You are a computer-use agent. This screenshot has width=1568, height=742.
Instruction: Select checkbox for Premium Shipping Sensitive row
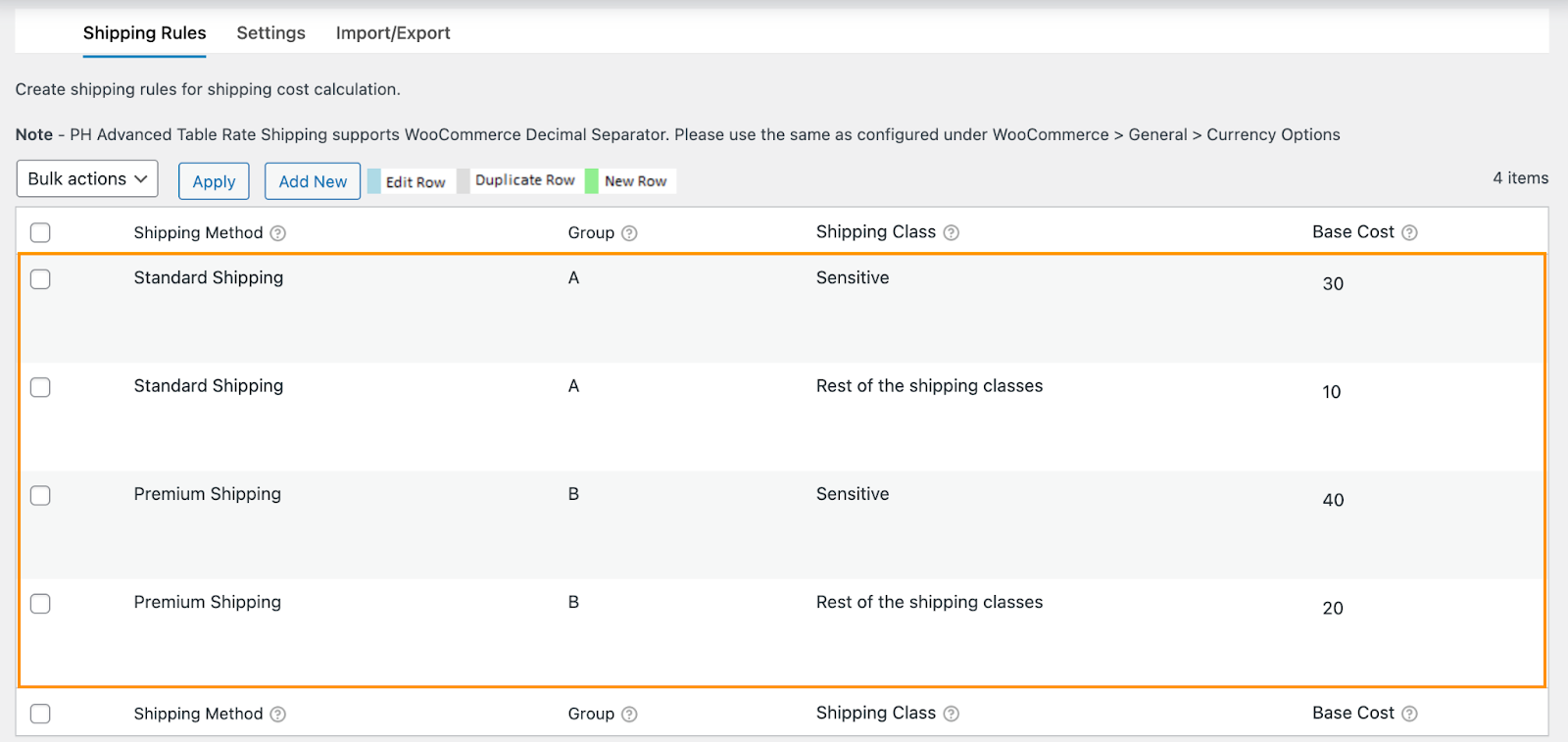point(40,495)
